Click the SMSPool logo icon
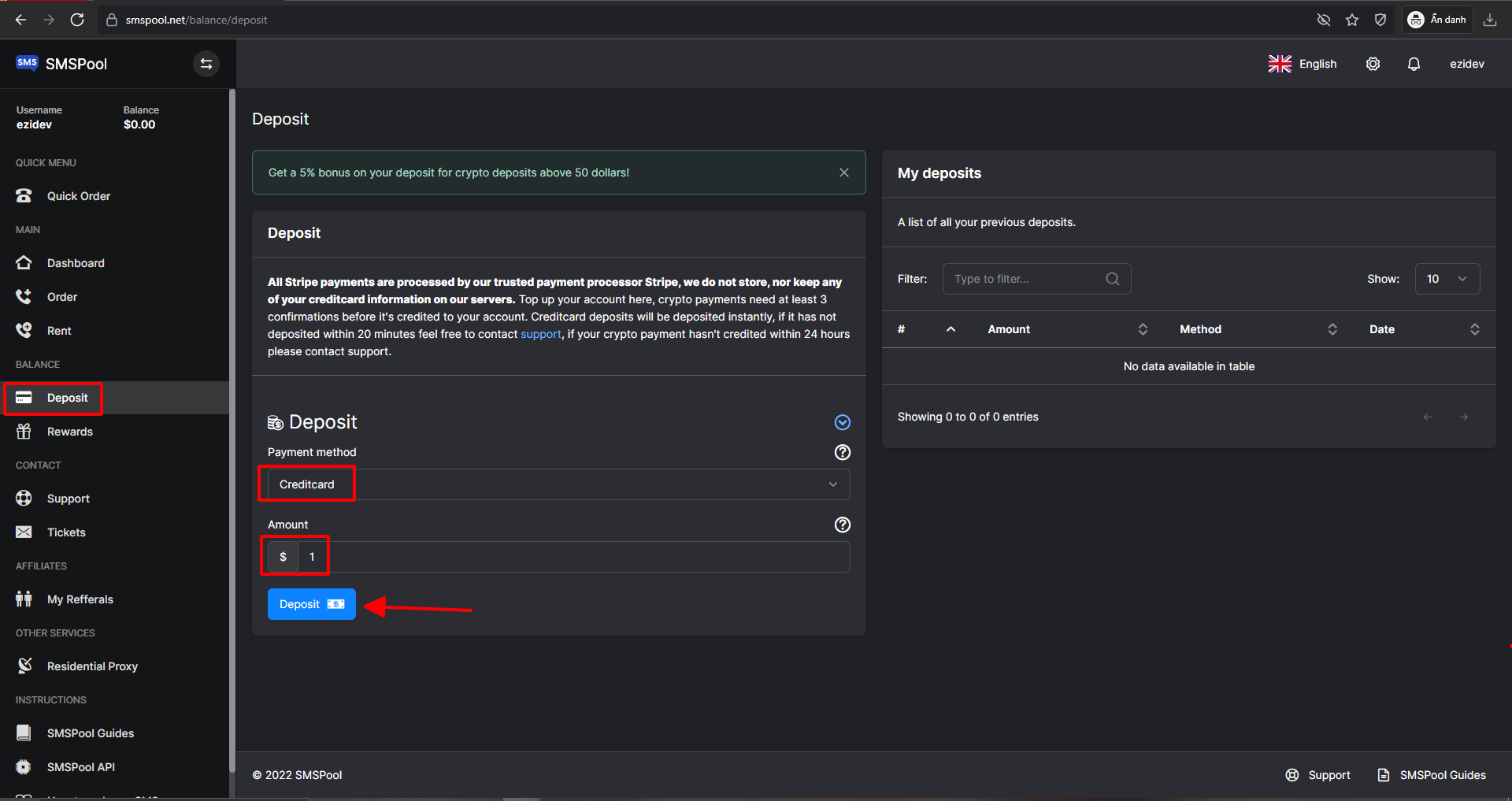 (x=27, y=63)
